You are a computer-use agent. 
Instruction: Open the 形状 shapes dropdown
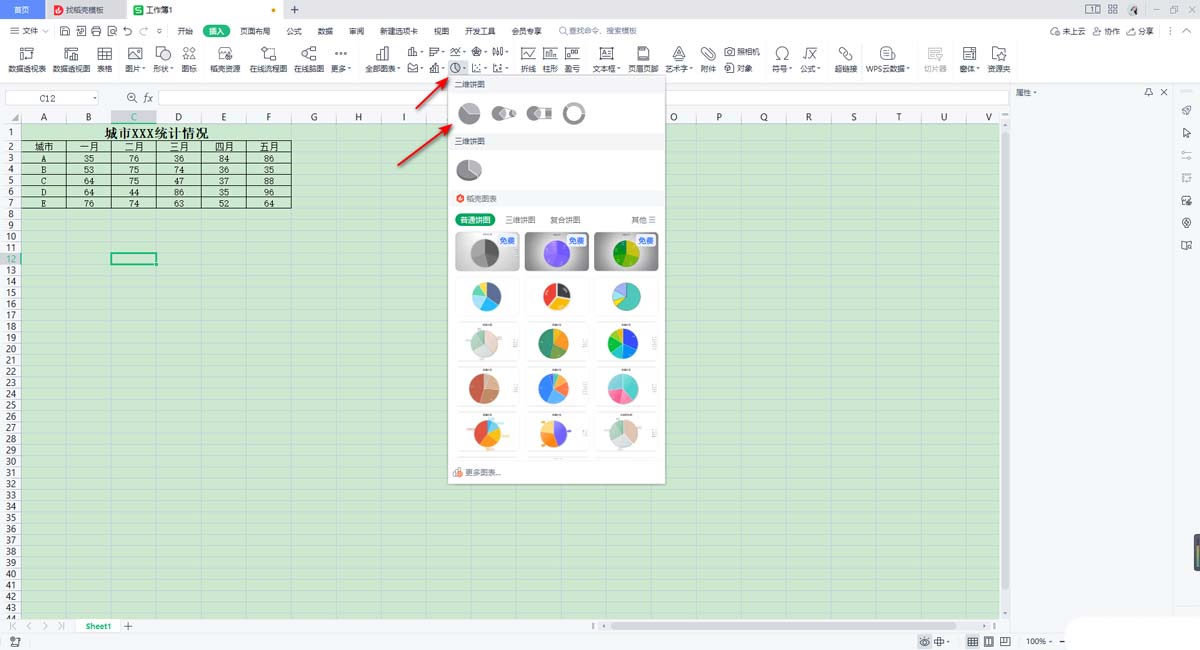point(163,60)
